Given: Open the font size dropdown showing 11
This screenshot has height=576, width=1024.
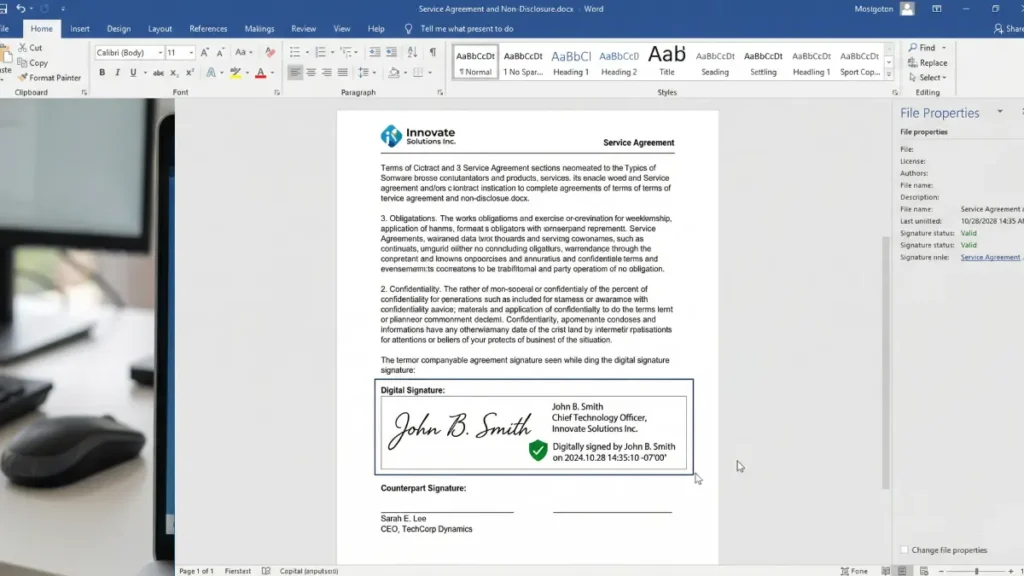Looking at the screenshot, I should pos(191,52).
